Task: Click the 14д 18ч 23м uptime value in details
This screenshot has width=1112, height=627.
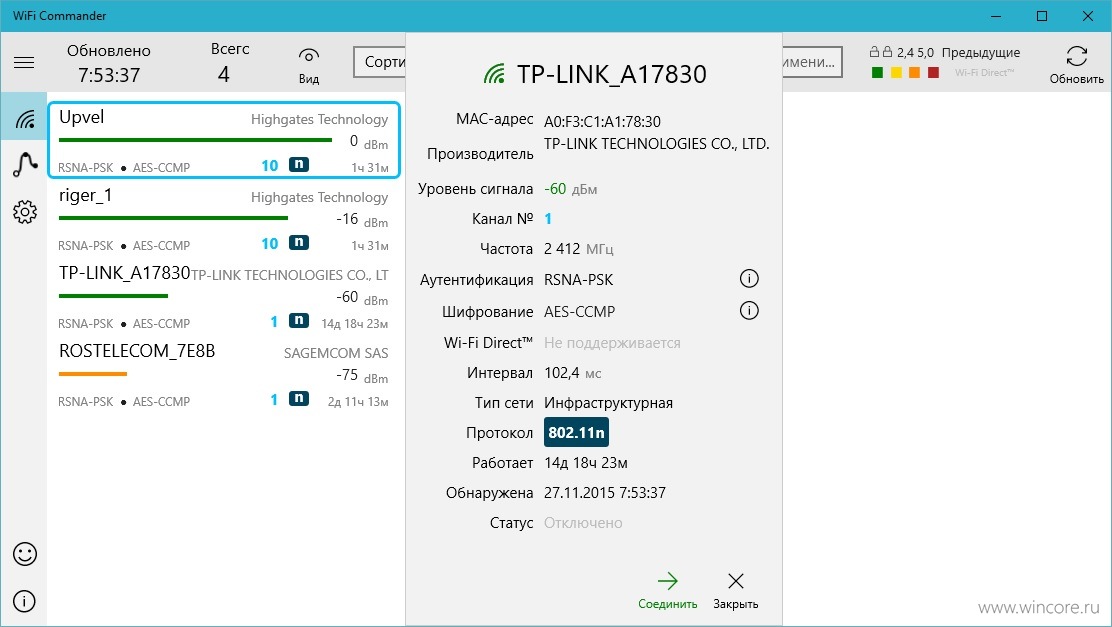Action: pos(586,463)
